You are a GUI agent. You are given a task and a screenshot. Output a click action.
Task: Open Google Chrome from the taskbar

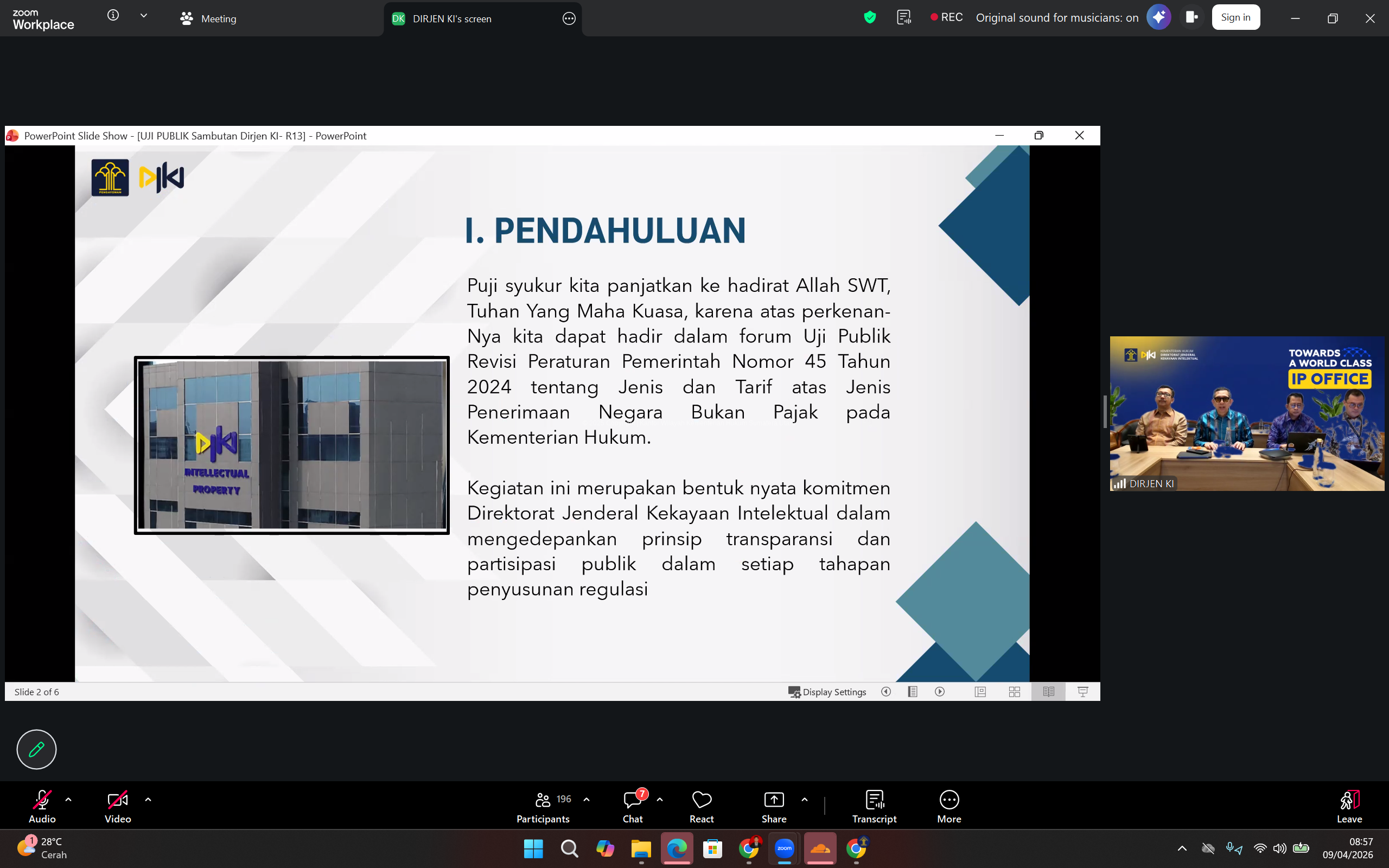[748, 848]
